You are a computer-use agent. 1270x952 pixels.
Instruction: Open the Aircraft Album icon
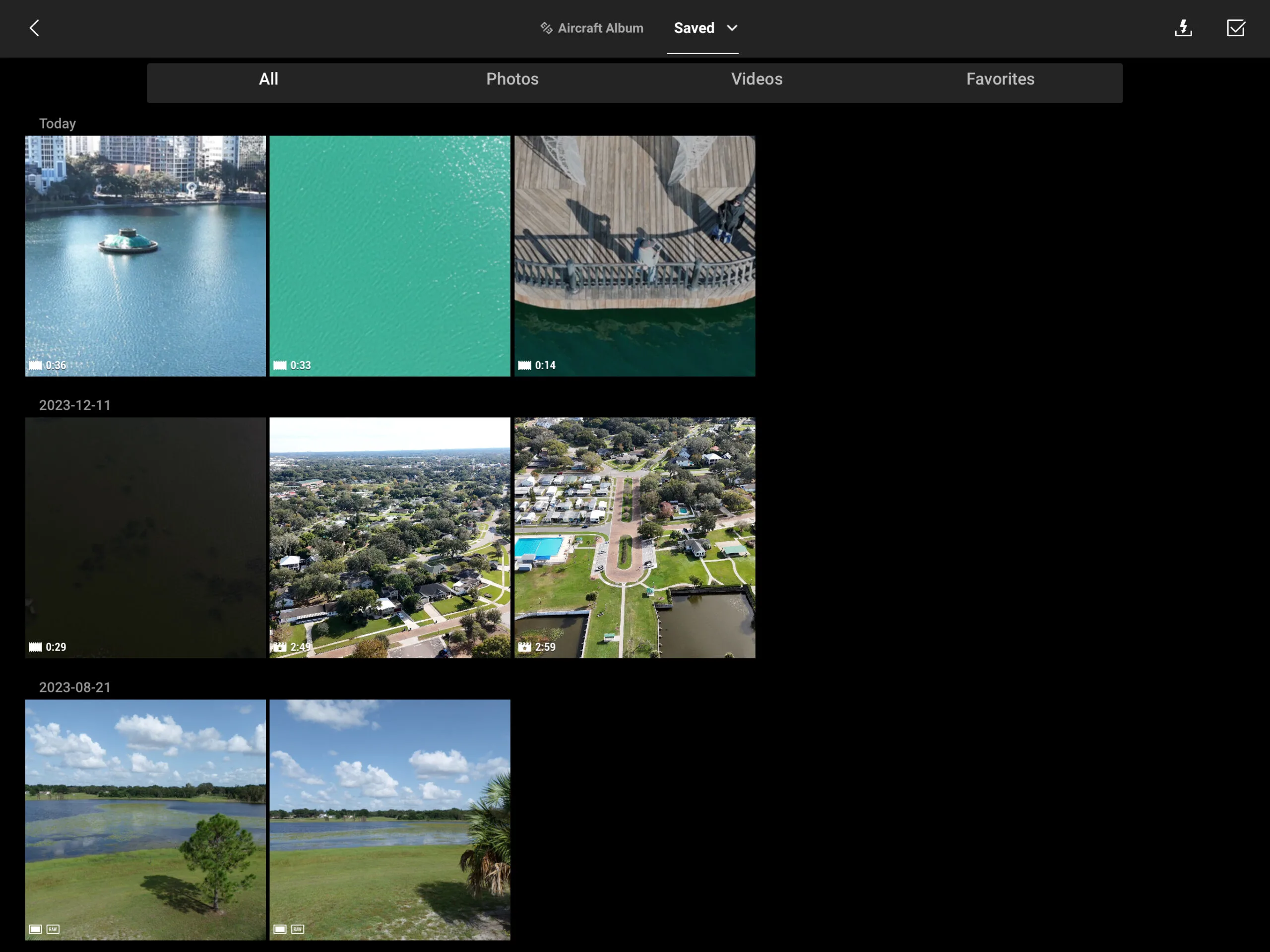click(546, 28)
